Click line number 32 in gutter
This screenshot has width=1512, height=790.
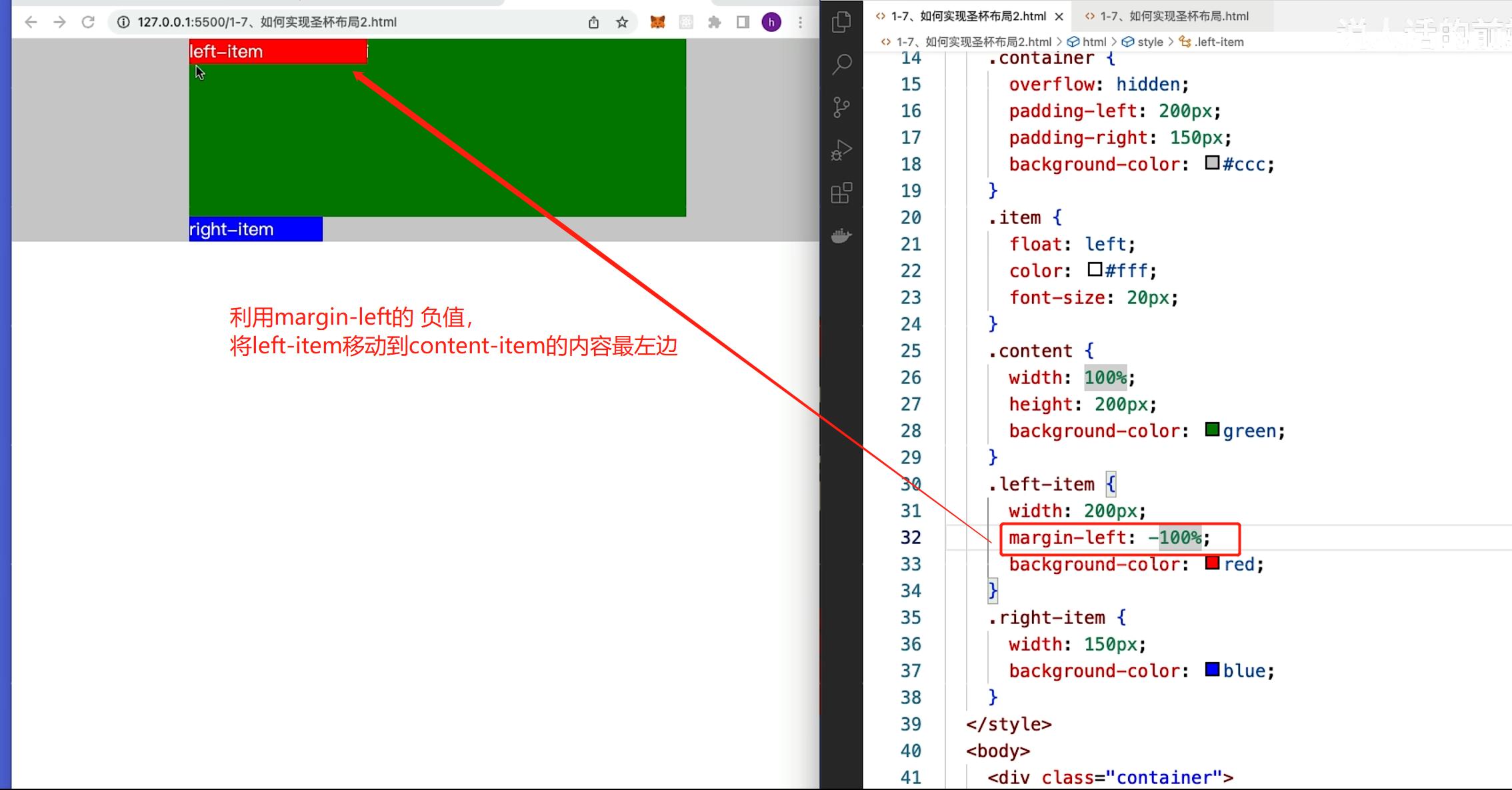911,537
